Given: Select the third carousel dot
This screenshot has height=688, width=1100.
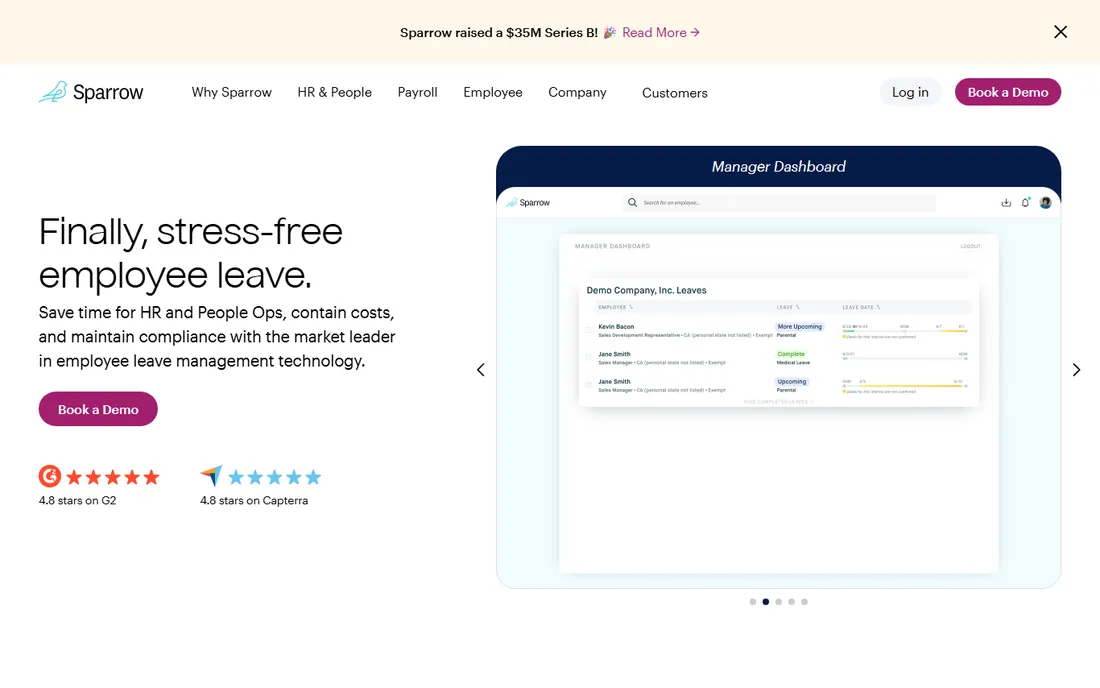Looking at the screenshot, I should (779, 602).
